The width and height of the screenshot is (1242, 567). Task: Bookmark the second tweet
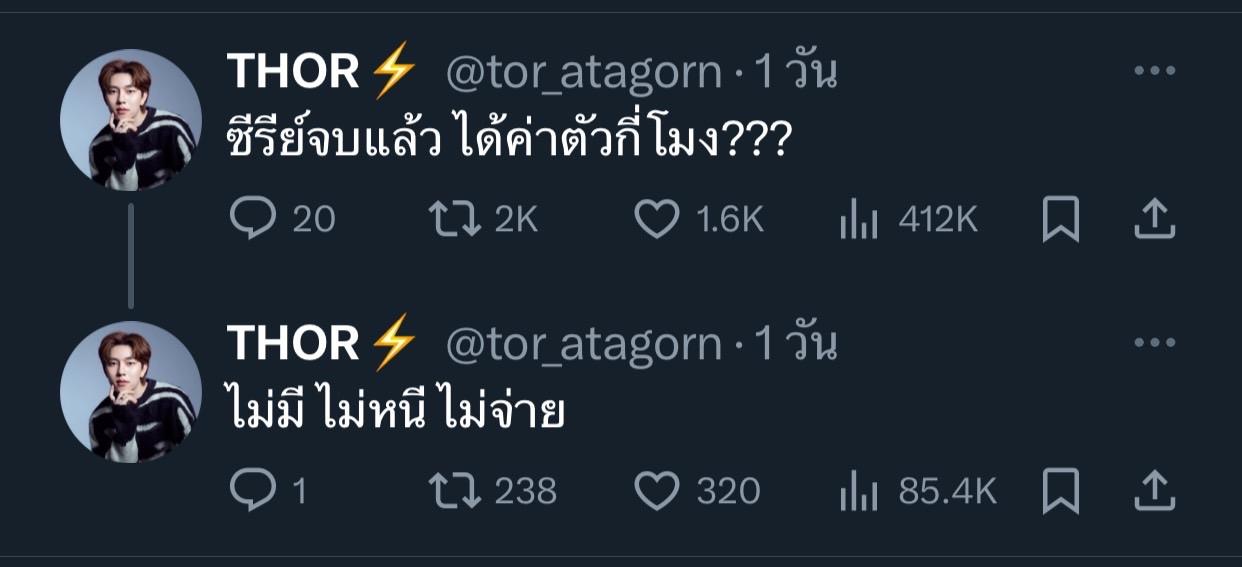click(1060, 490)
